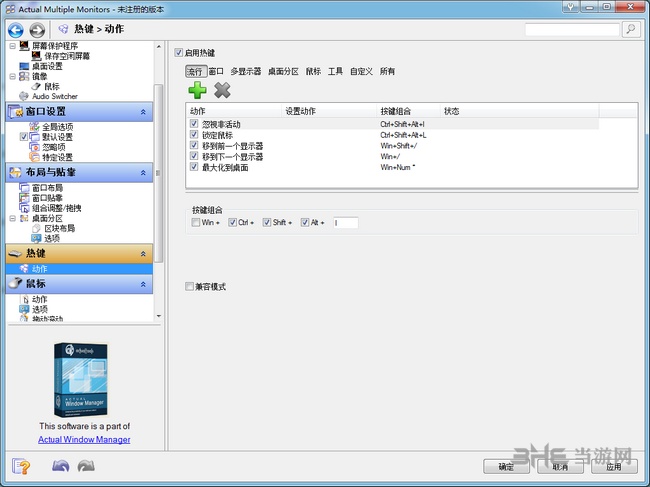This screenshot has width=650, height=487.
Task: Uncheck 锁定鼠标 hotkey row
Action: coord(194,135)
